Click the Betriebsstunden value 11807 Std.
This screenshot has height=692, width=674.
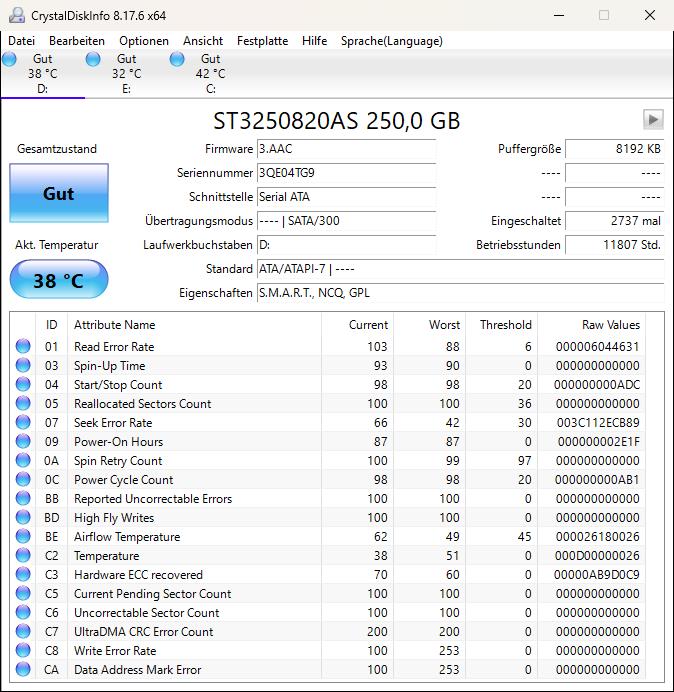pyautogui.click(x=614, y=245)
